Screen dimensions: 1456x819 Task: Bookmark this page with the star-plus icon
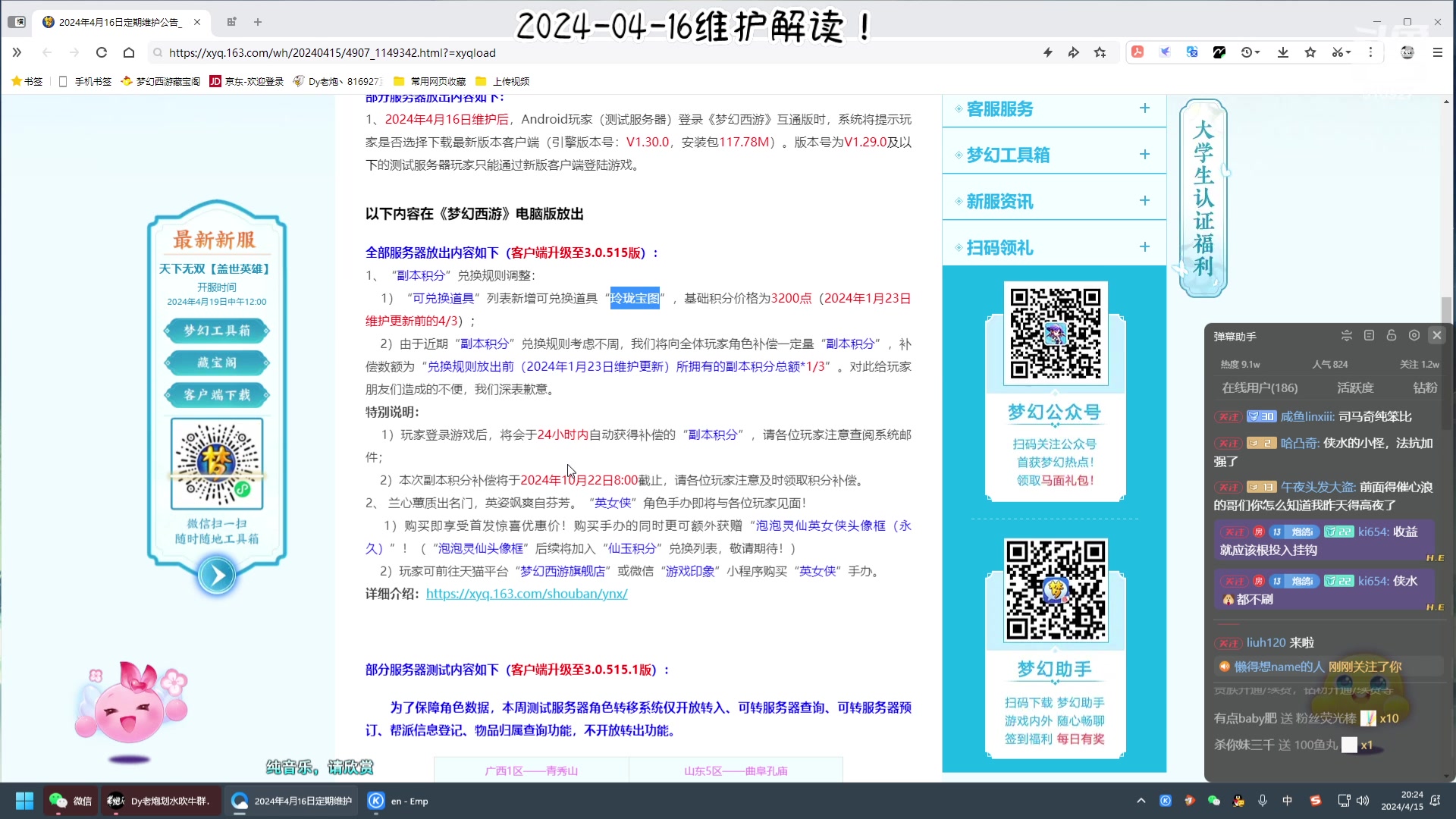pos(1100,52)
